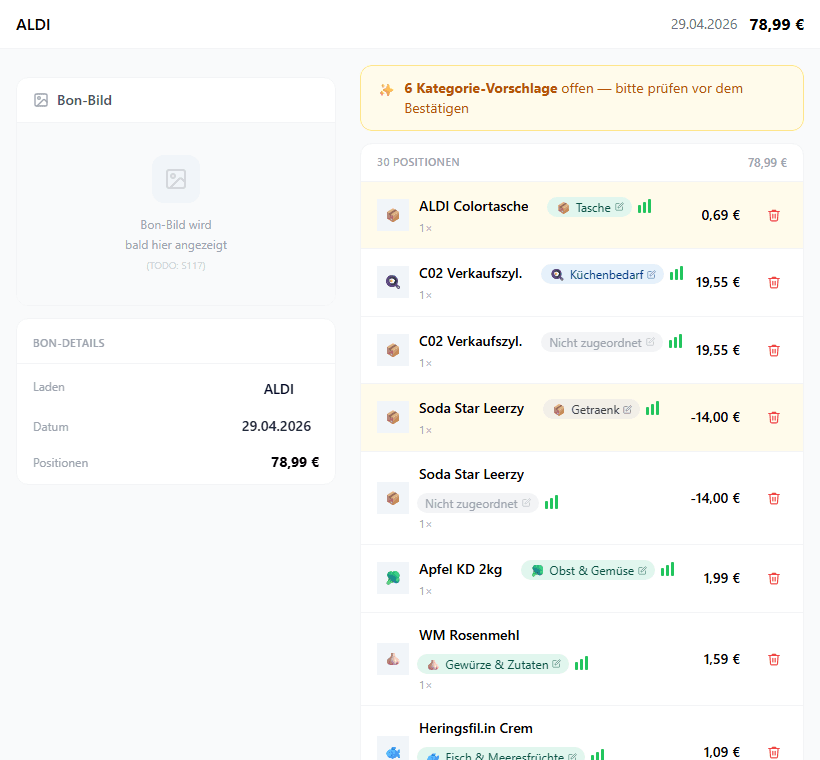820x760 pixels.
Task: Click the confidence bars next to Obst & Gemüse
Action: click(x=667, y=569)
